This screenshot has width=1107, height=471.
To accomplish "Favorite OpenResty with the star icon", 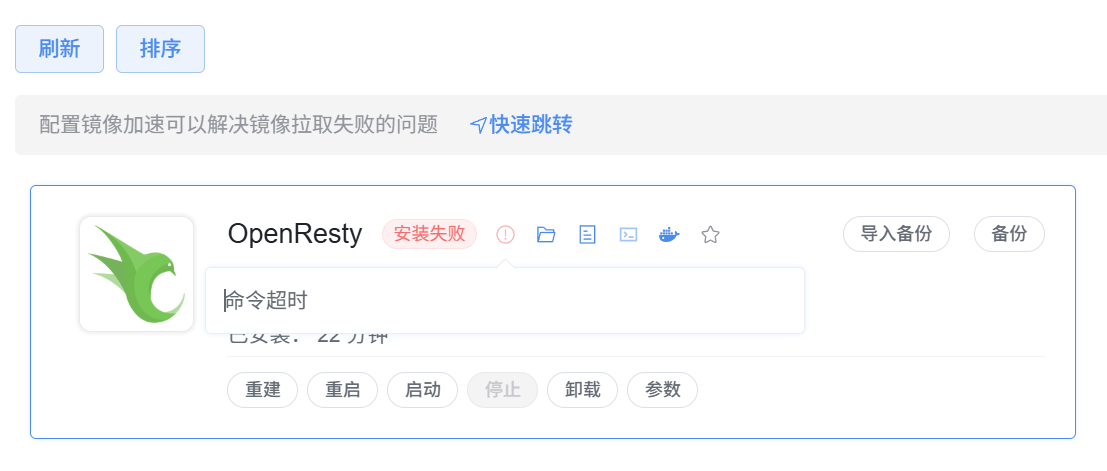I will 710,235.
